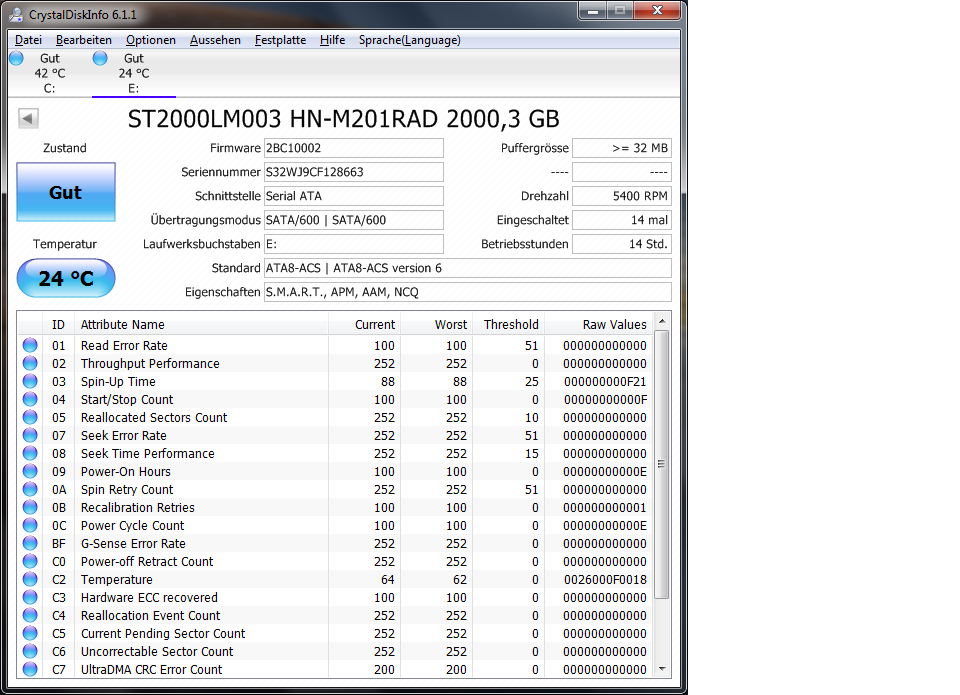
Task: Select the UltraDMA CRC Error Count name
Action: click(x=151, y=669)
